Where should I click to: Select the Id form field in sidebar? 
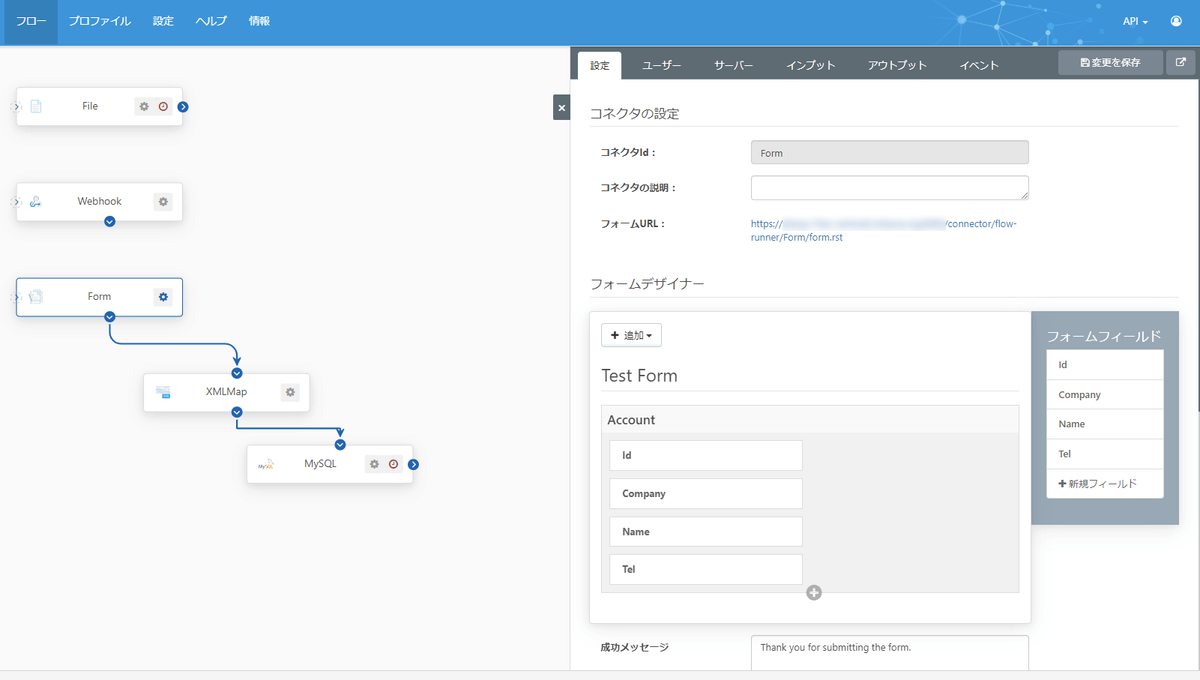(1105, 365)
